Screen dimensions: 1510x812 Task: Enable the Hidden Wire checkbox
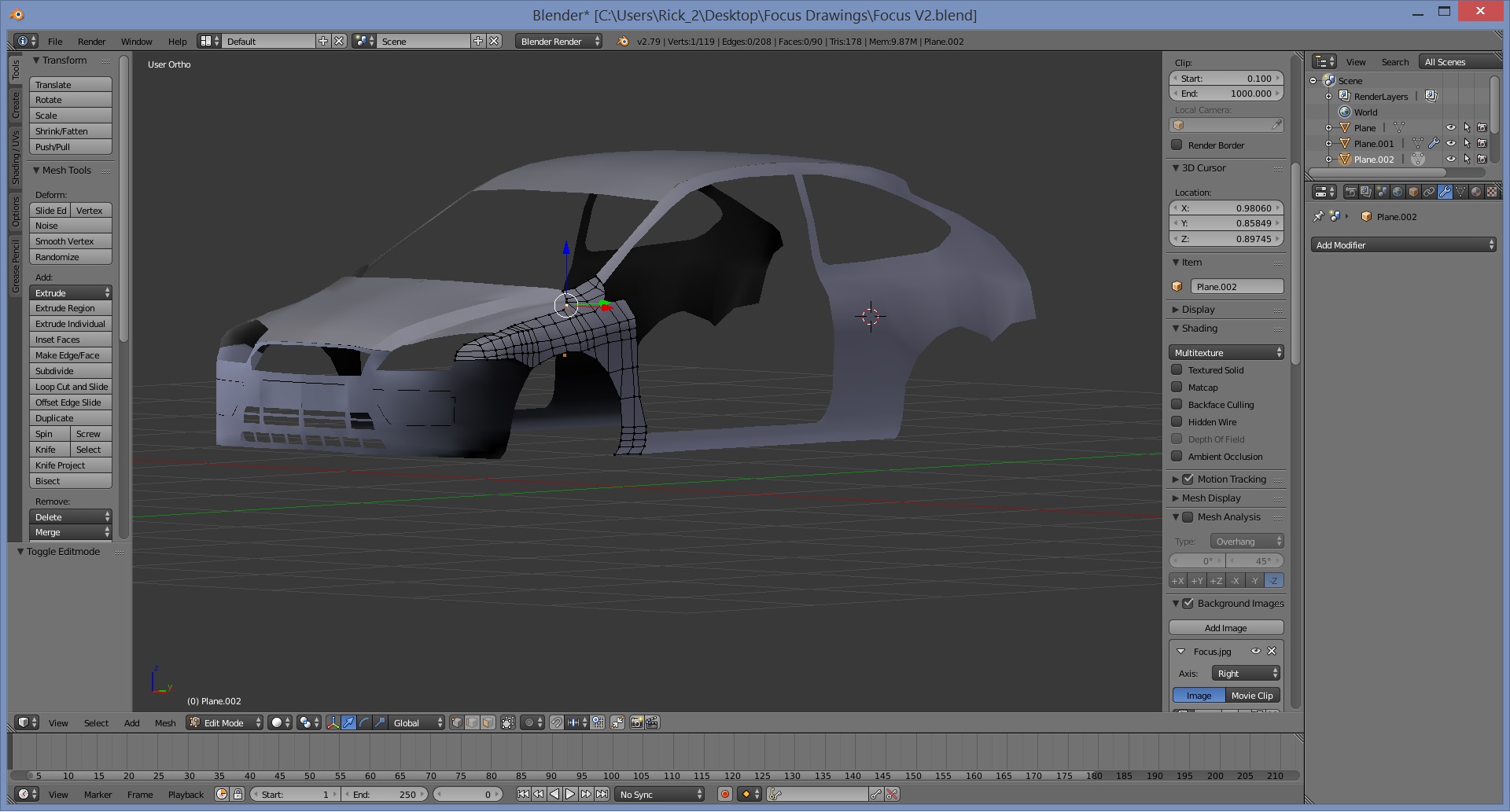coord(1177,422)
